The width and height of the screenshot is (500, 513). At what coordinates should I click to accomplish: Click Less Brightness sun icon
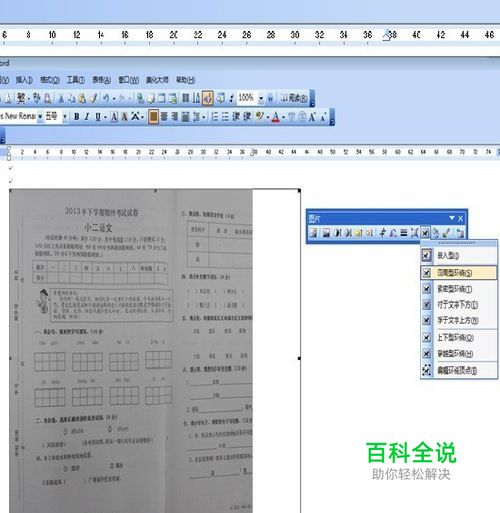tap(369, 233)
